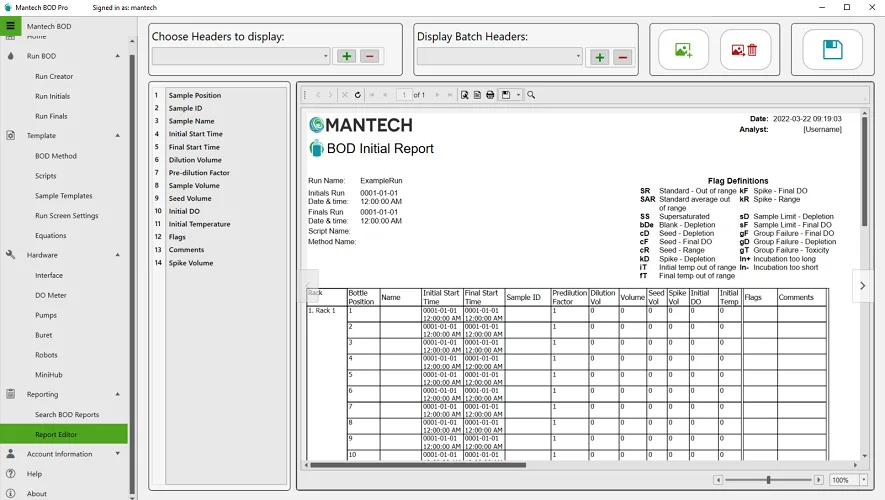Collapse the Template section arrow
Screen dimensions: 885x500
[117, 135]
